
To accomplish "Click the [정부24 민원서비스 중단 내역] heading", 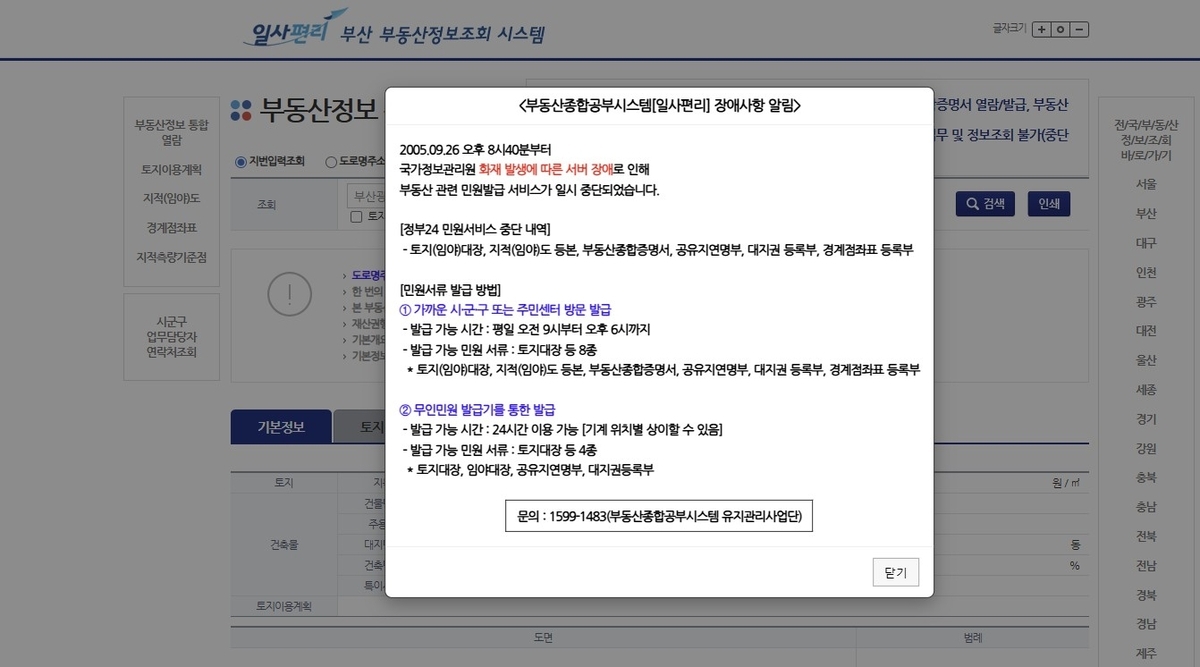I will (475, 229).
